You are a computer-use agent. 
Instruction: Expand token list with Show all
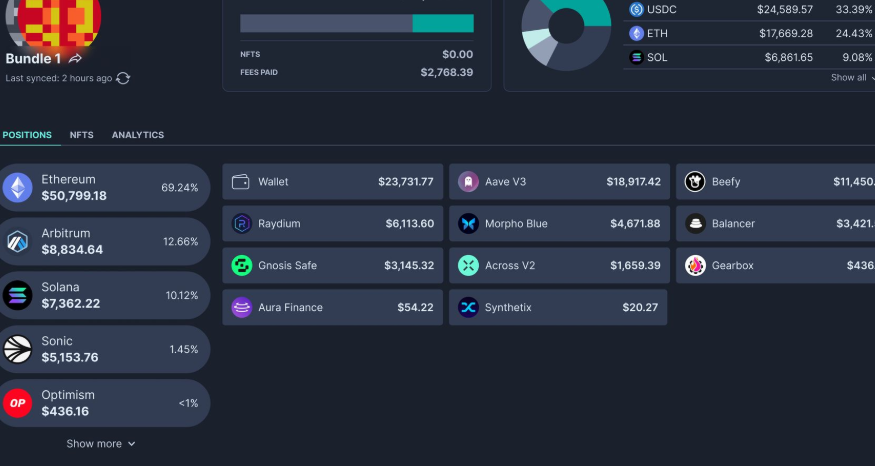click(853, 78)
